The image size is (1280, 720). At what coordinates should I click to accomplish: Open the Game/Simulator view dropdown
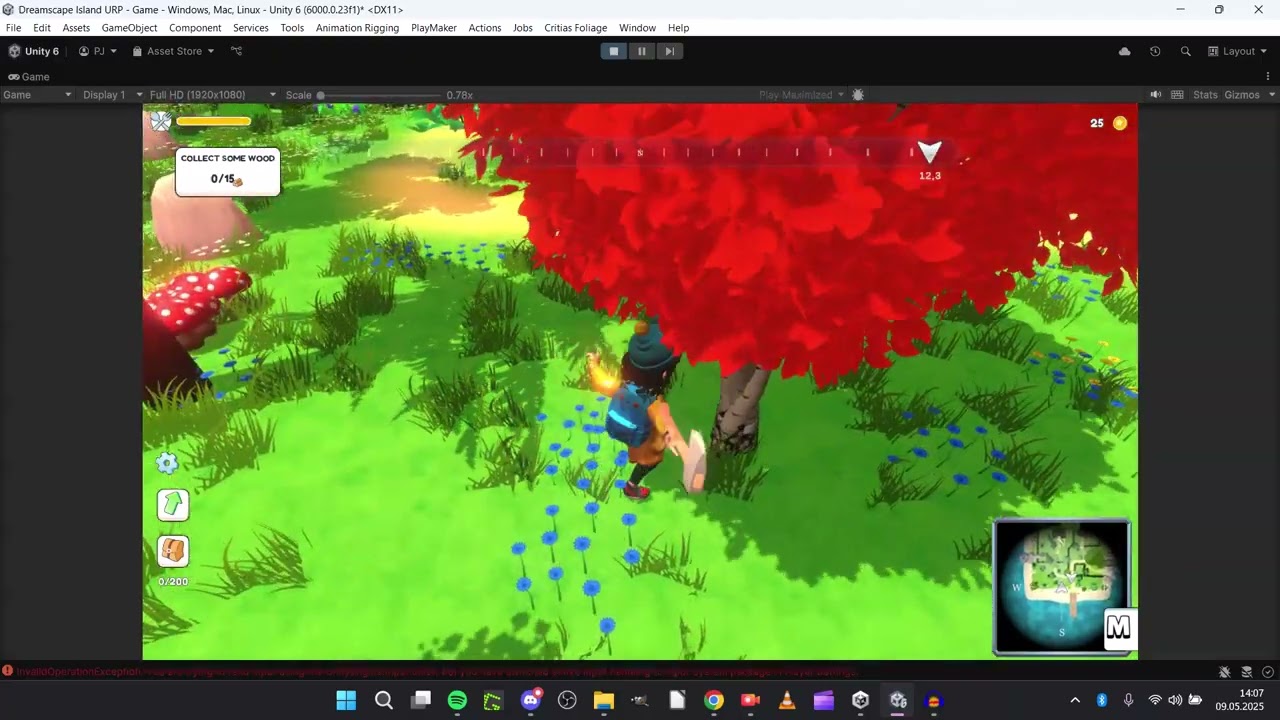coord(37,95)
